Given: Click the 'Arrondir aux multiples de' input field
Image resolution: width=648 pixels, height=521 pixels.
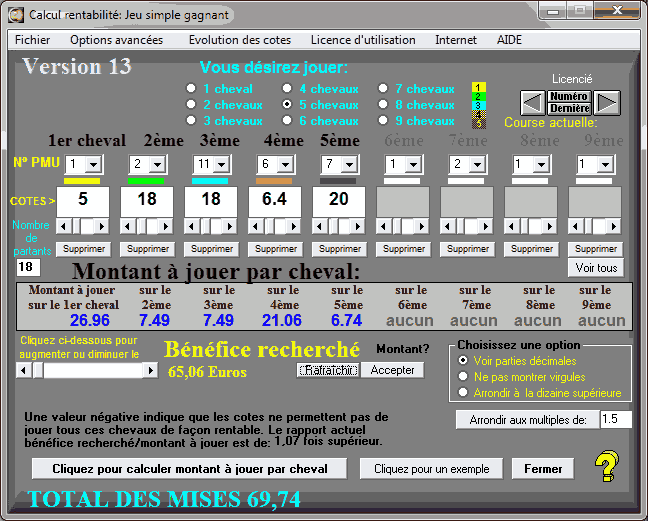Looking at the screenshot, I should [615, 420].
